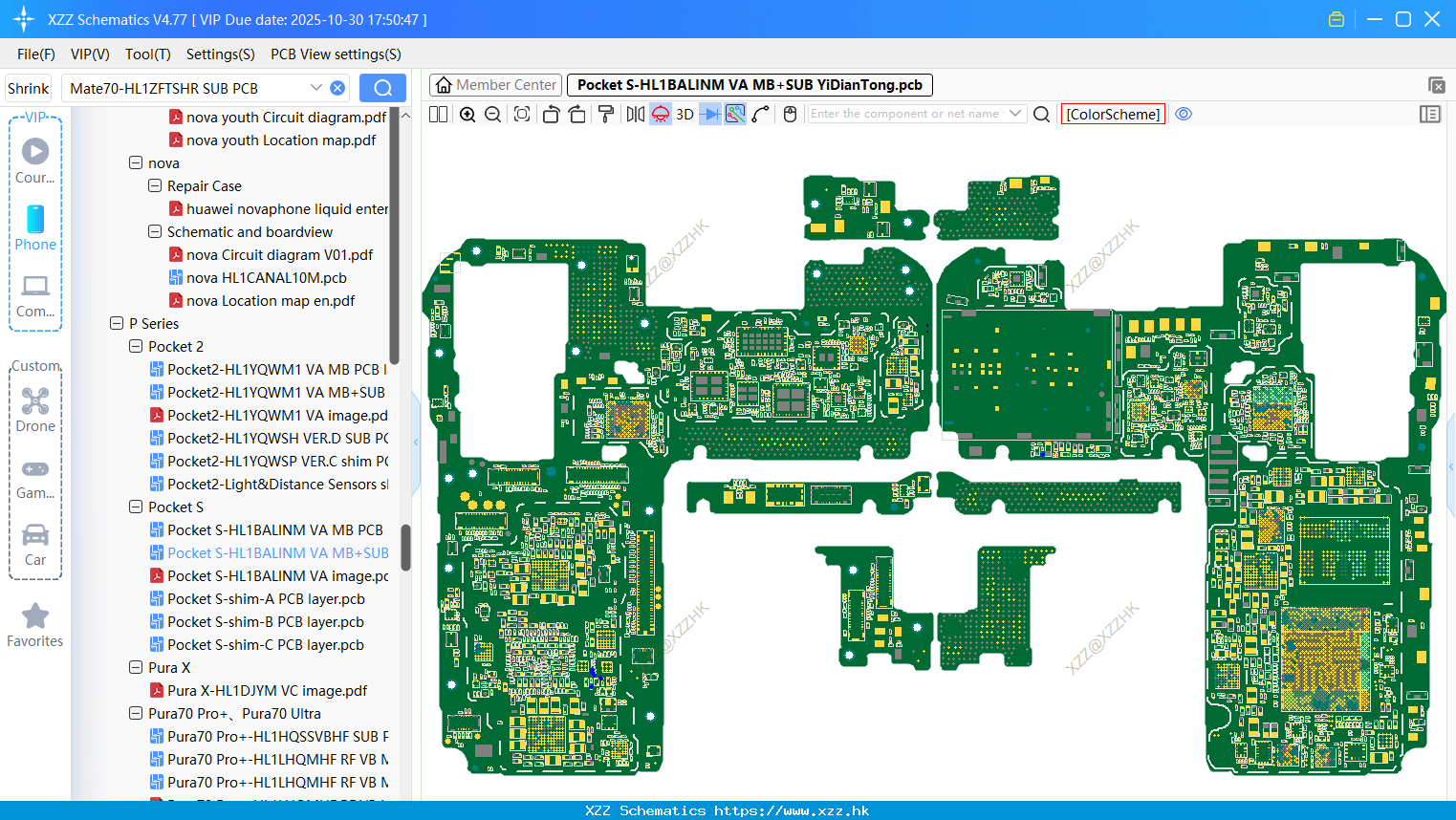Screen dimensions: 1456x820
Task: Open the file search dropdown arrow
Action: click(x=315, y=88)
